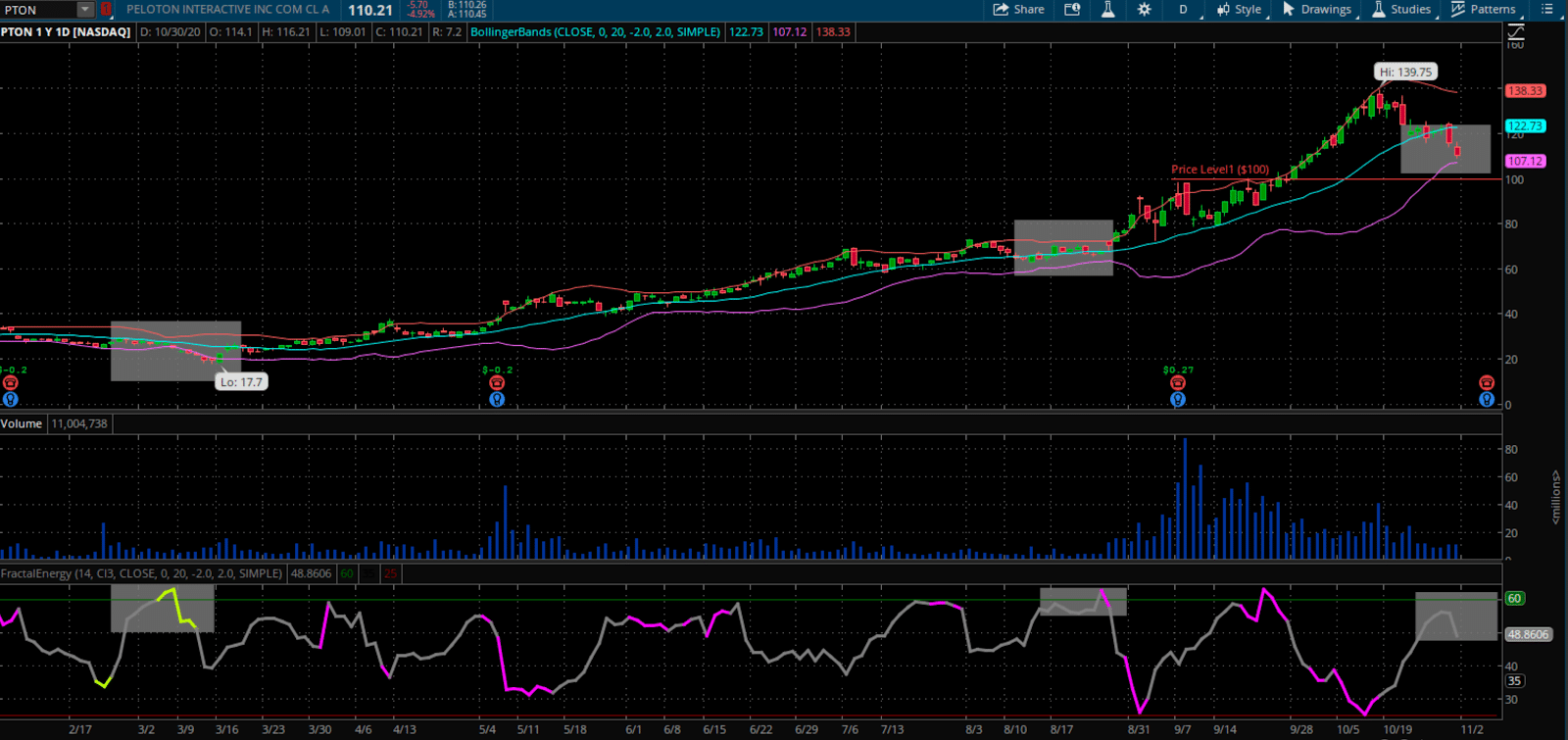Click the 35 axis tag in lower panel
This screenshot has width=1568, height=740.
[1515, 680]
